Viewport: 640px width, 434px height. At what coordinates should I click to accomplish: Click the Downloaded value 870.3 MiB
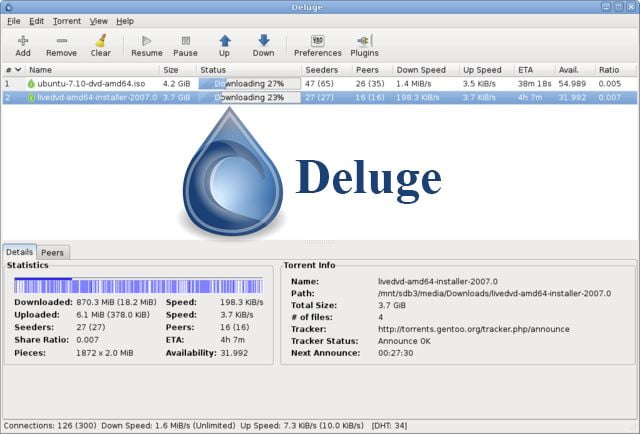[116, 303]
